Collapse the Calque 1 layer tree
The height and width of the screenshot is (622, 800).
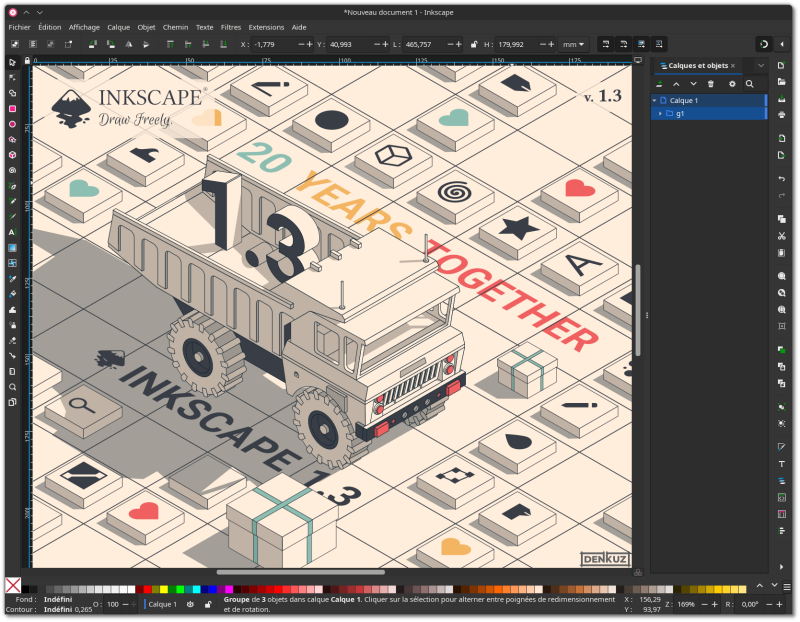[655, 101]
